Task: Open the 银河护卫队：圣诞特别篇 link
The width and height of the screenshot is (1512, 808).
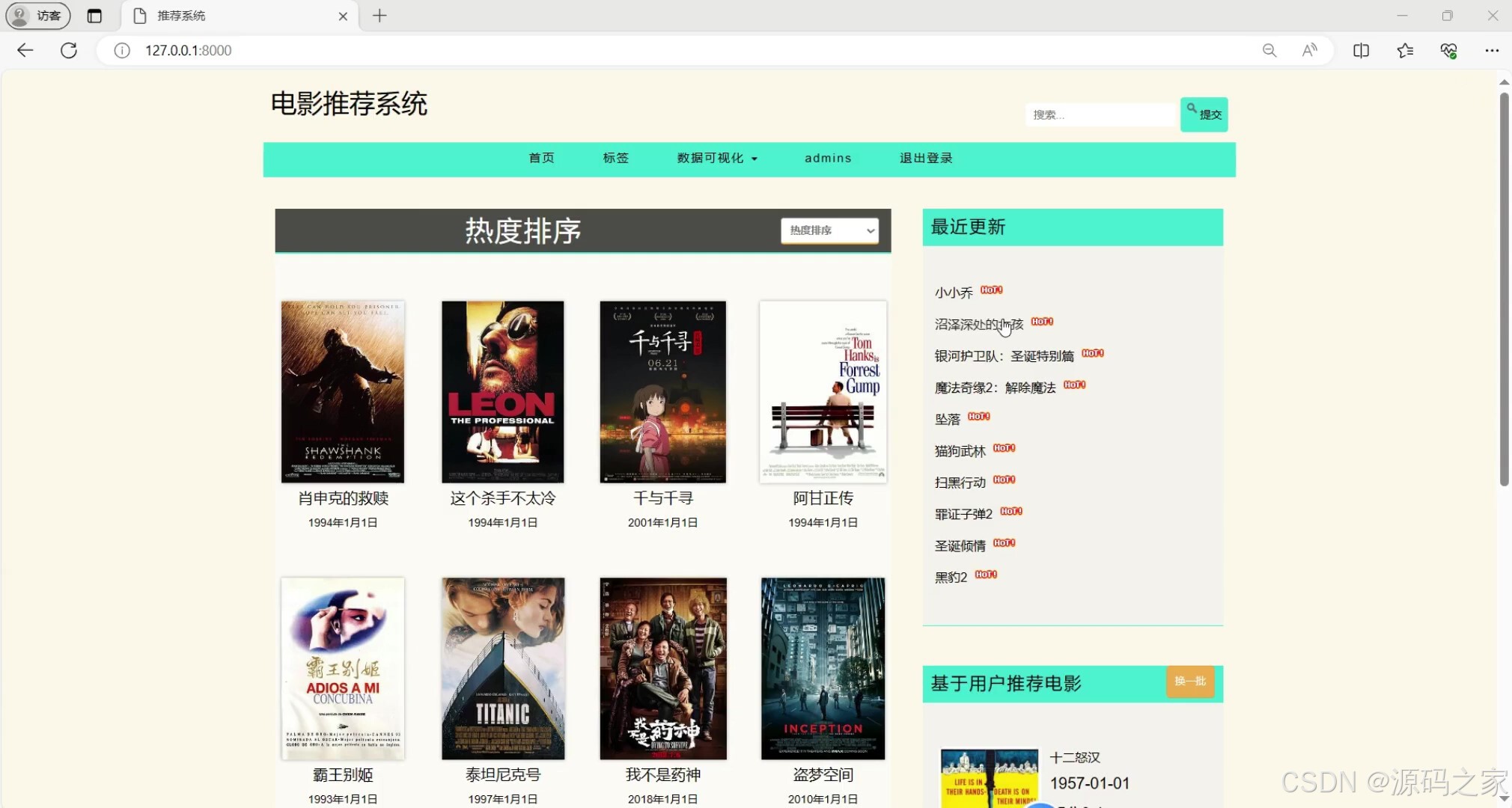Action: coord(1004,356)
